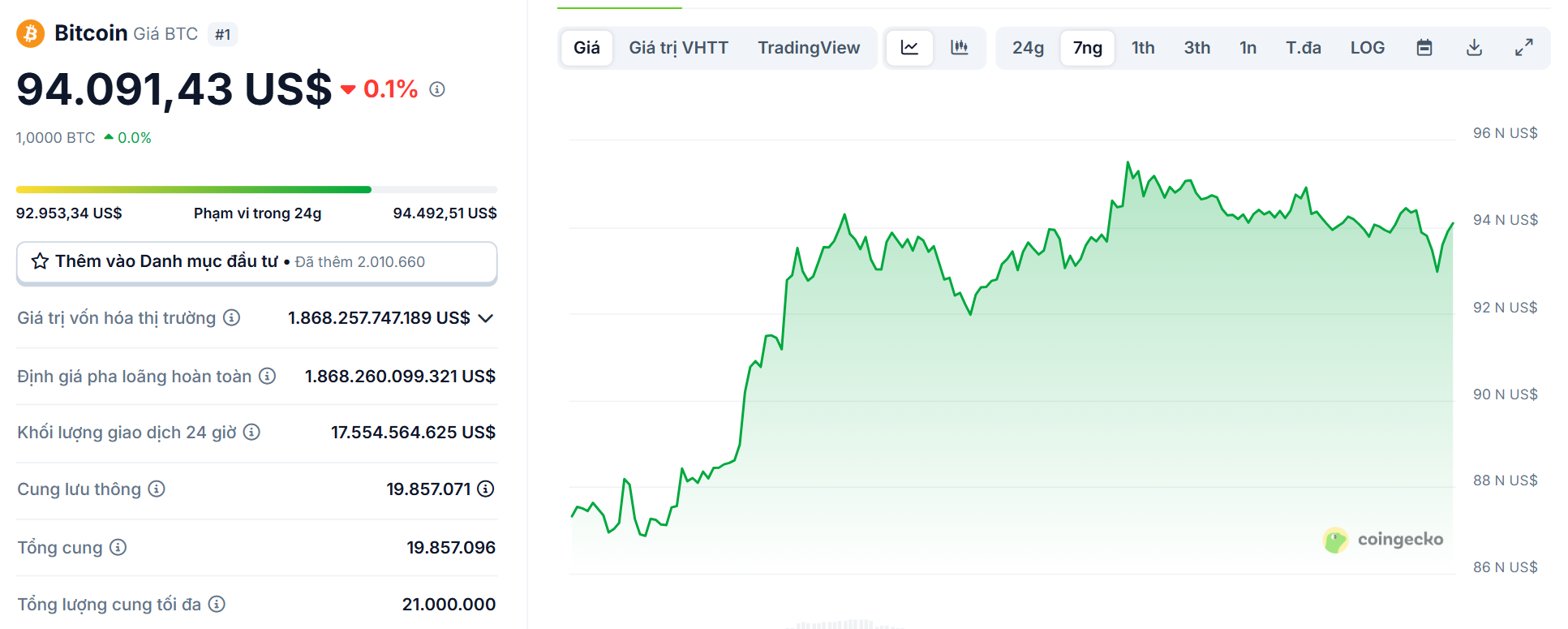Open the calendar date range picker
The image size is (1568, 629).
1424,48
